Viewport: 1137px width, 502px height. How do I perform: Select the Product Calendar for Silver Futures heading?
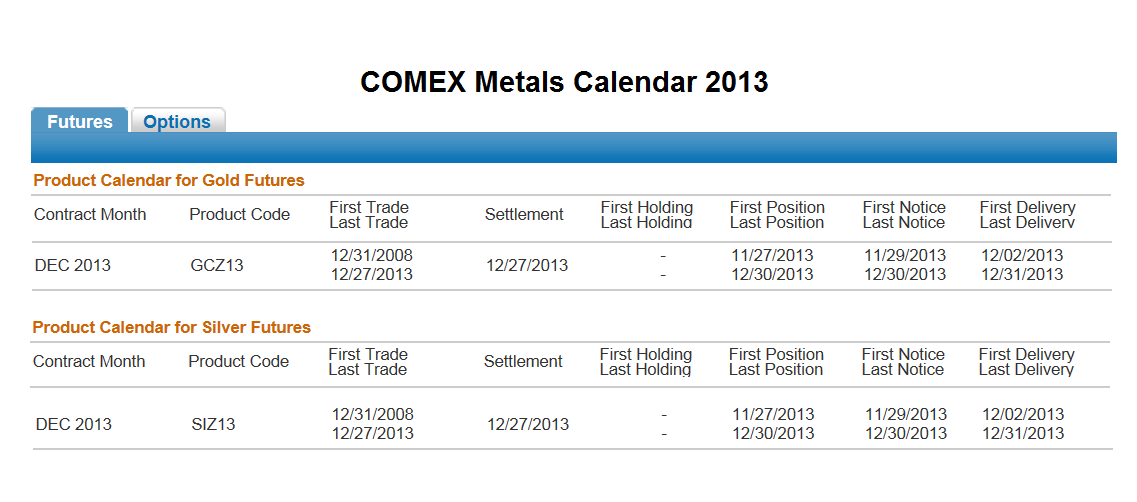(172, 327)
